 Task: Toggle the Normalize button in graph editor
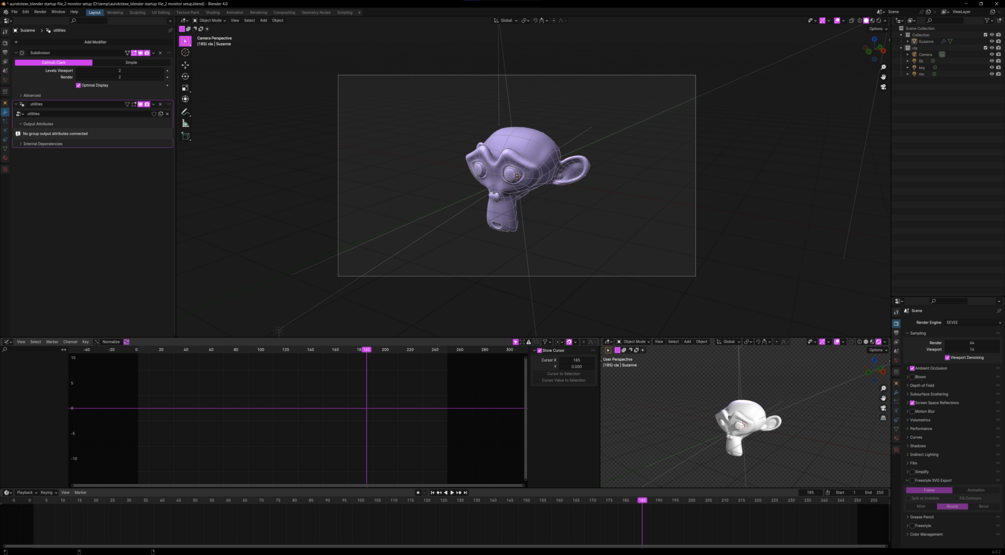pyautogui.click(x=112, y=342)
